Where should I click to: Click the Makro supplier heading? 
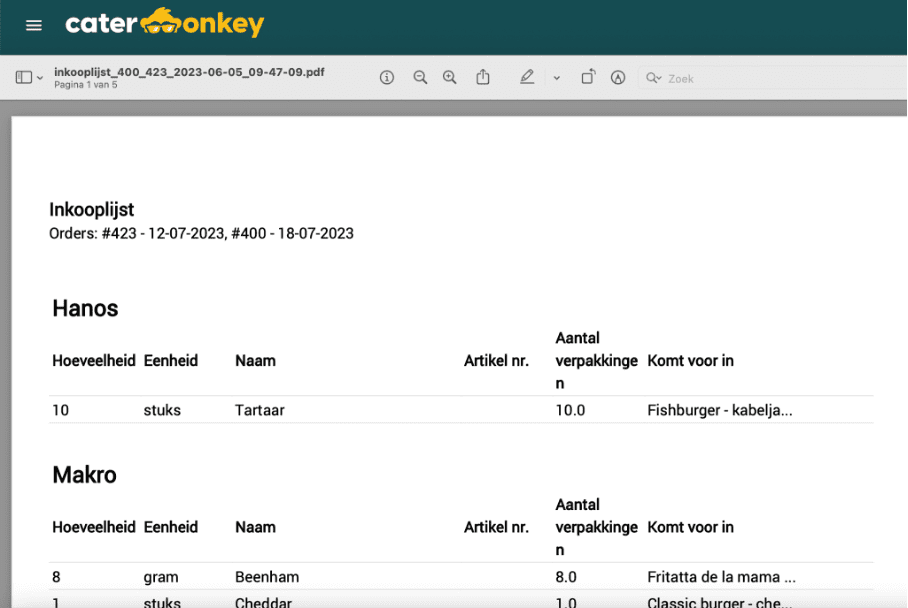(84, 475)
